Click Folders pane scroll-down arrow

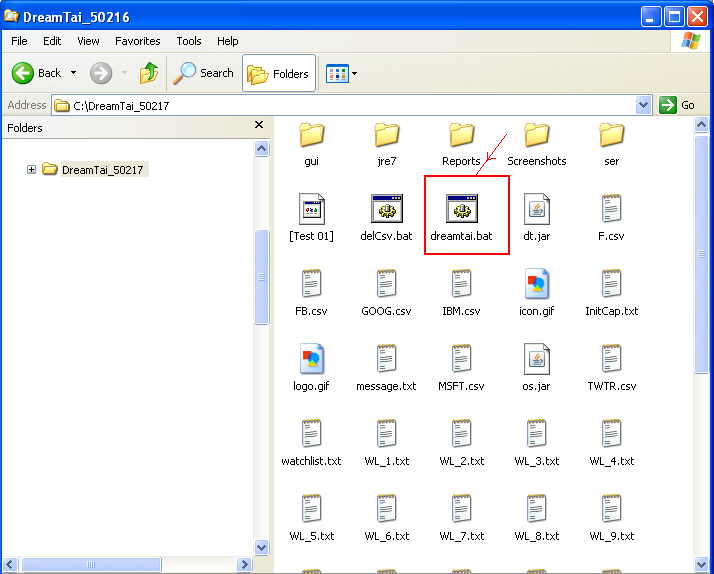pos(261,547)
